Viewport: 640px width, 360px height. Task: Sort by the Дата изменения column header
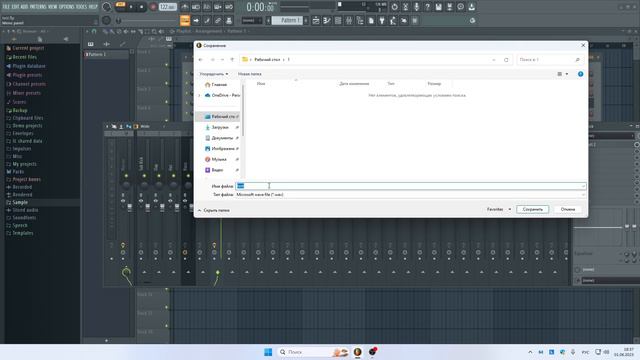354,84
